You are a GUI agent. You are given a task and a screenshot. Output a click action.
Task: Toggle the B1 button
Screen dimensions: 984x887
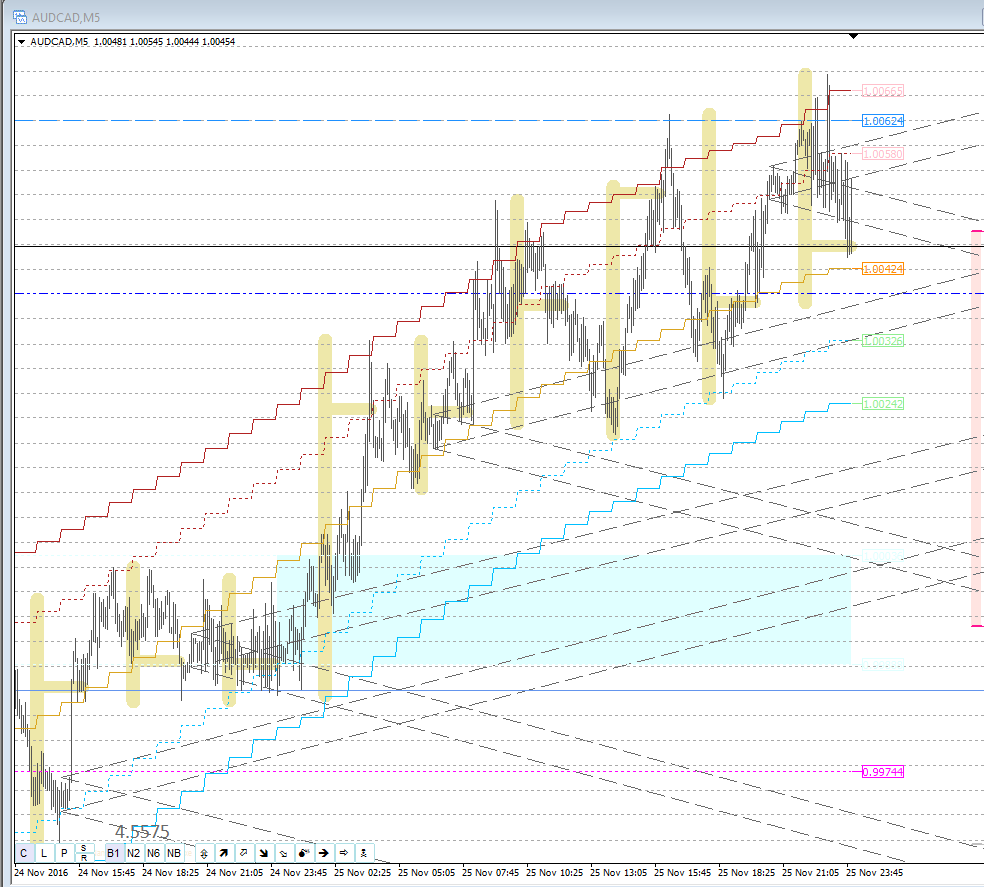(x=114, y=853)
